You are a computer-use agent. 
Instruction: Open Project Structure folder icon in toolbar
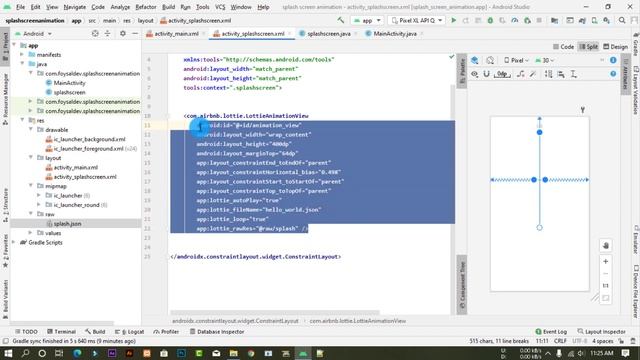pos(554,20)
